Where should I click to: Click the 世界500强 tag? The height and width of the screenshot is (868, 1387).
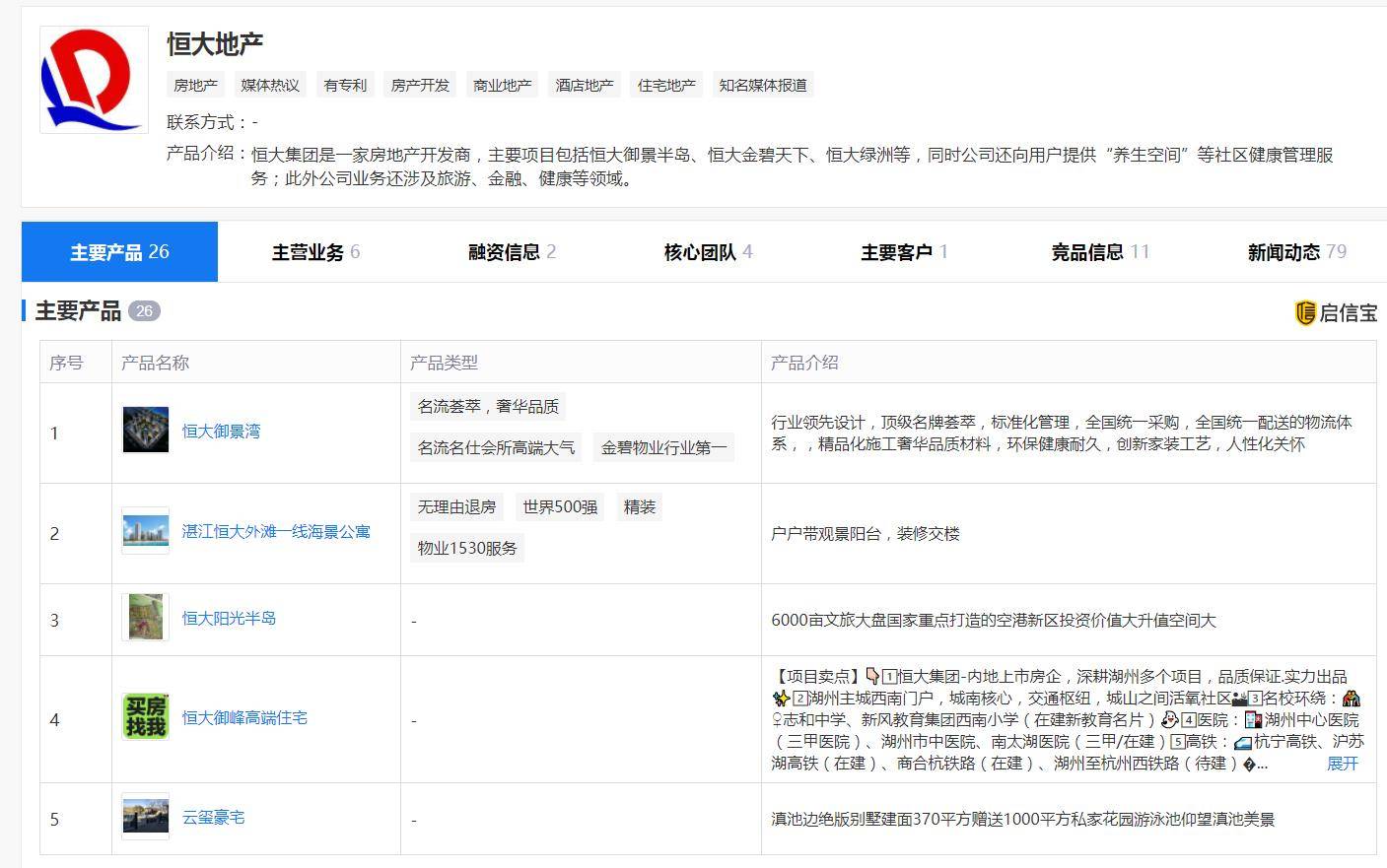(560, 507)
